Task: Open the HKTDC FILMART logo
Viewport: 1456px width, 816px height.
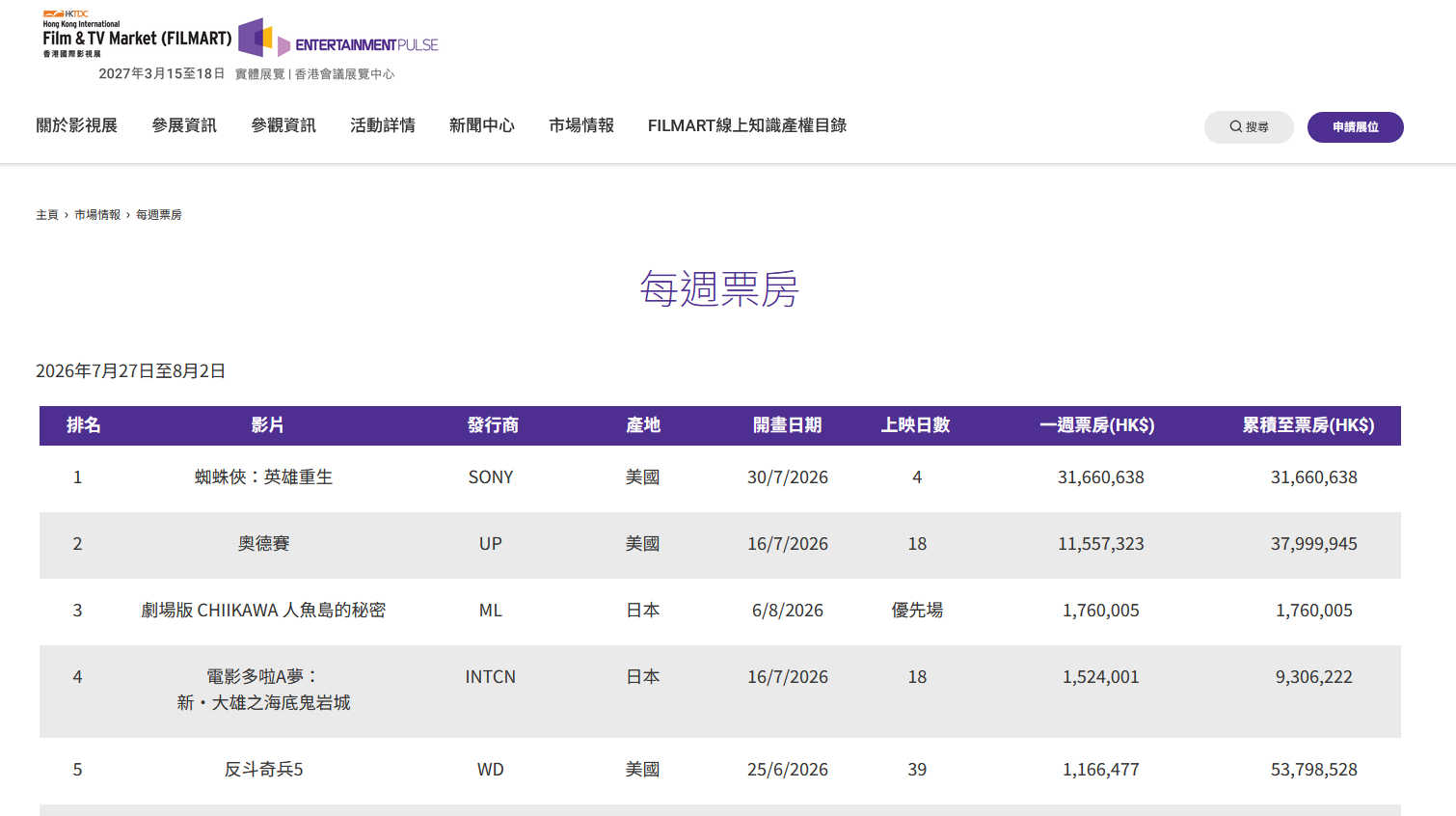Action: (137, 35)
